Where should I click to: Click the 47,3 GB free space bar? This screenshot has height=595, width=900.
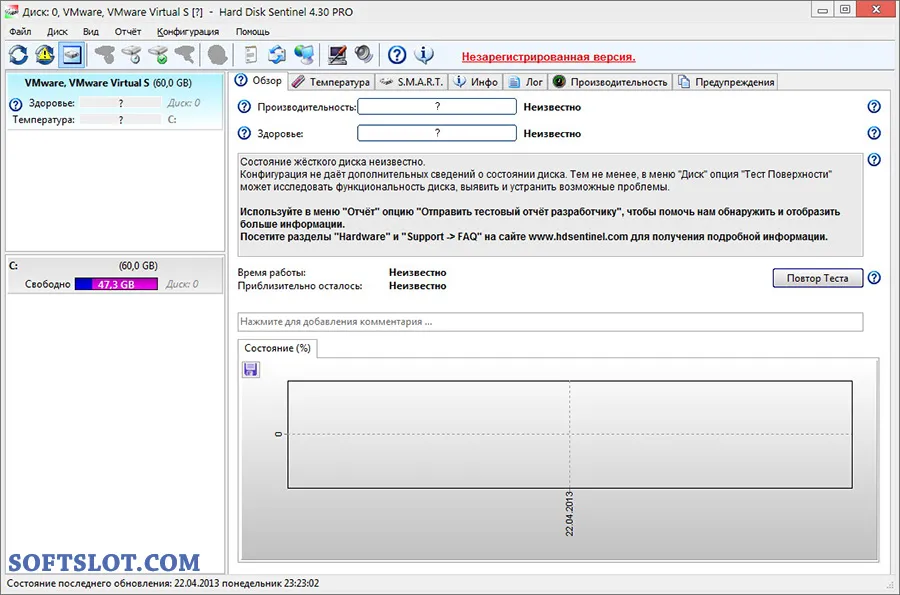click(116, 284)
